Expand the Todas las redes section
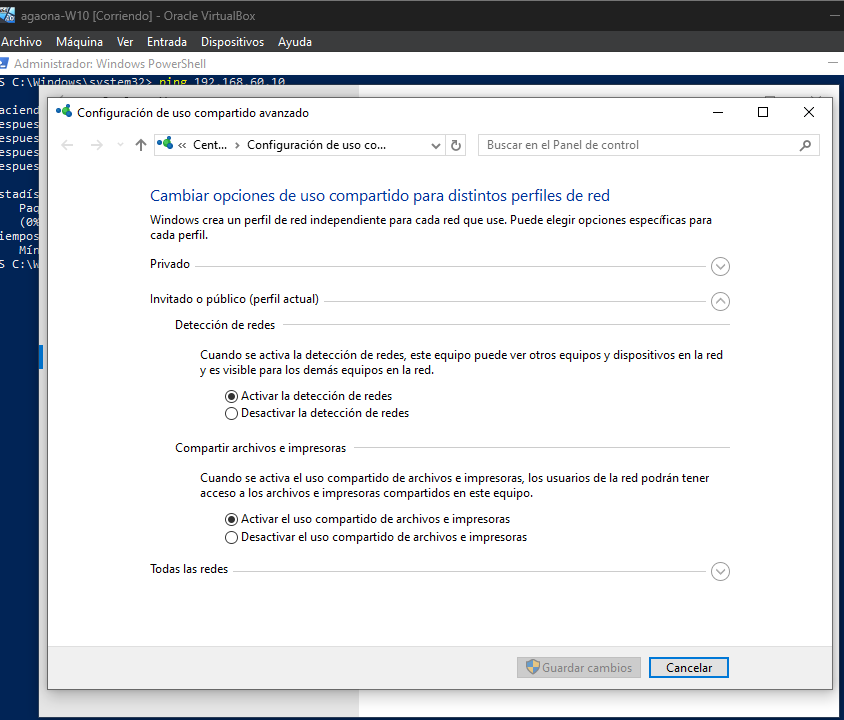The width and height of the screenshot is (844, 720). pos(720,571)
